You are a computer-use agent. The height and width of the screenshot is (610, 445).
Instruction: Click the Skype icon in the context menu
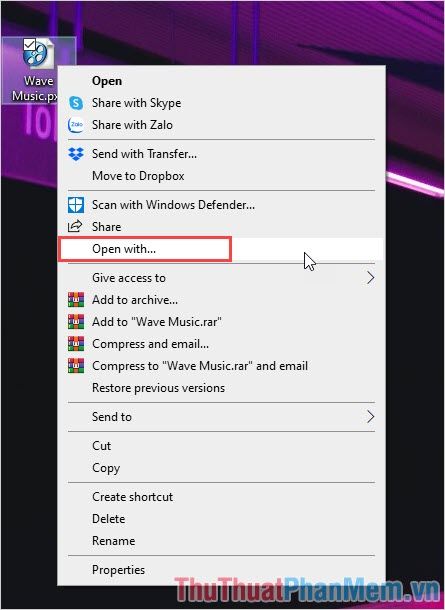(76, 103)
